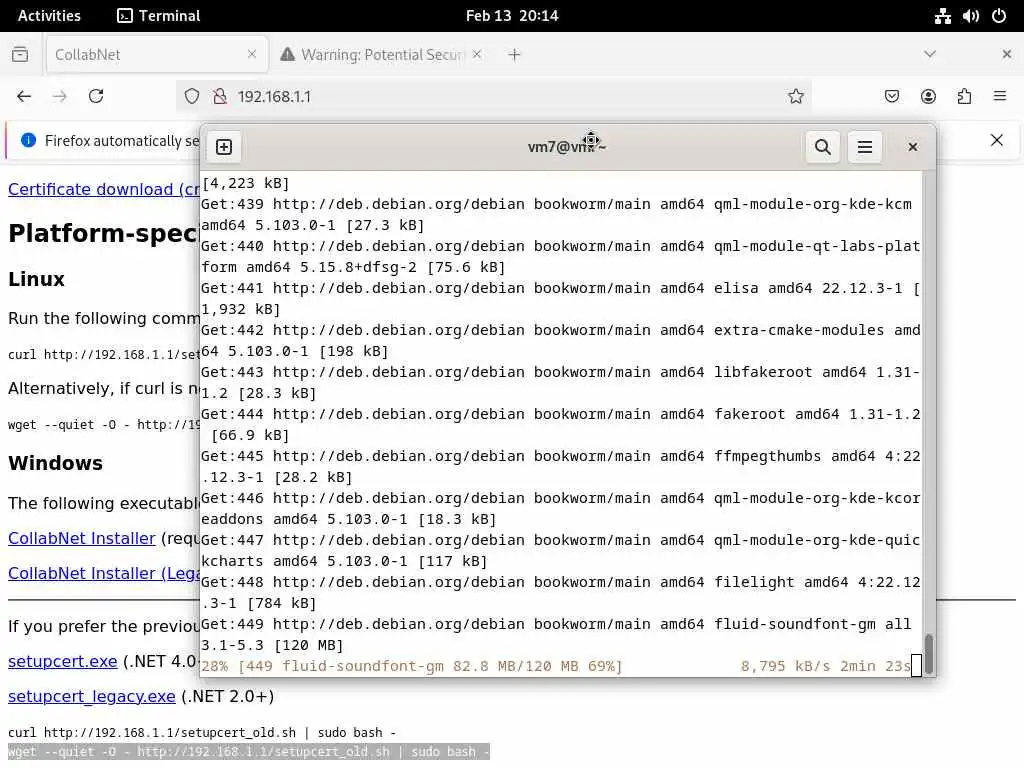The height and width of the screenshot is (768, 1024).
Task: Open the terminal search tool
Action: coord(823,147)
